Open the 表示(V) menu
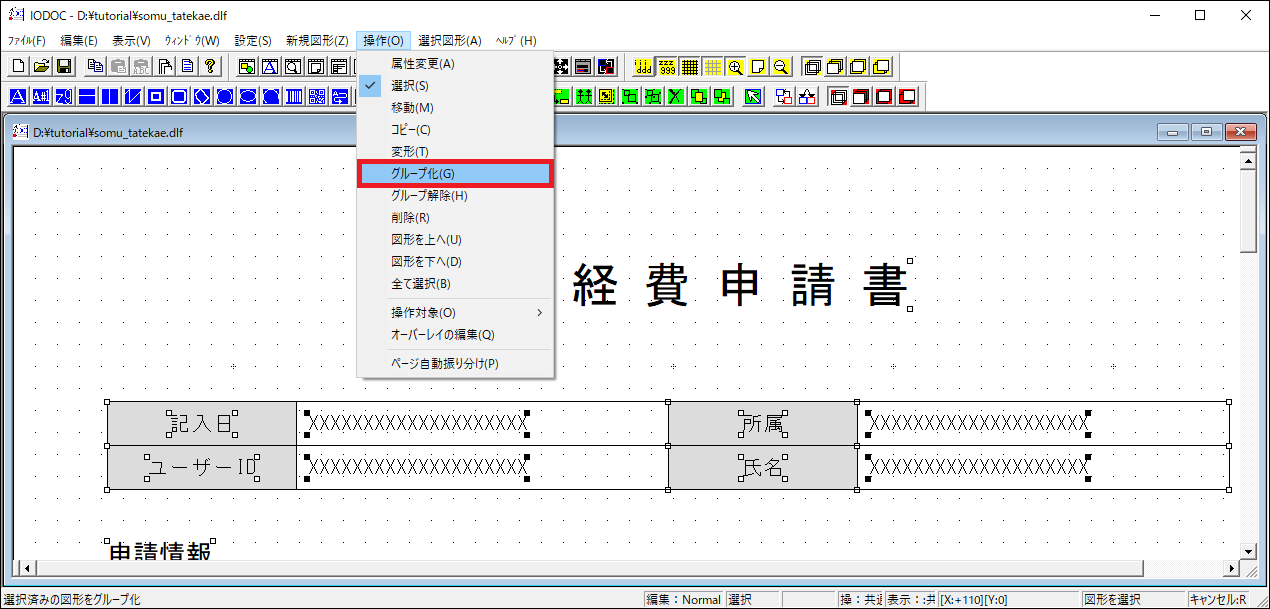 (131, 41)
